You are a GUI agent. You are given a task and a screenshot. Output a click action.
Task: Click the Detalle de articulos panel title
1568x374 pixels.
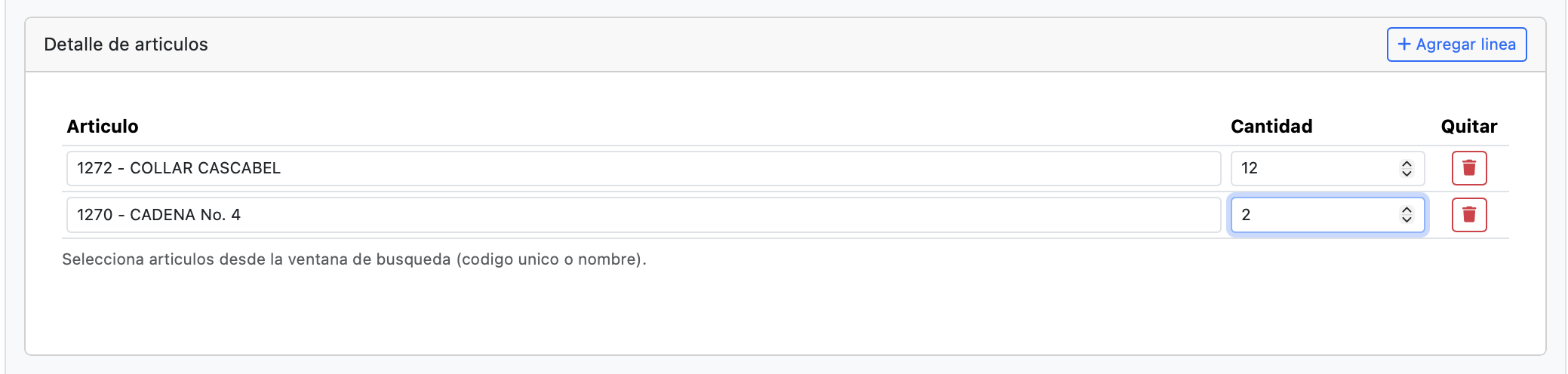click(x=126, y=44)
